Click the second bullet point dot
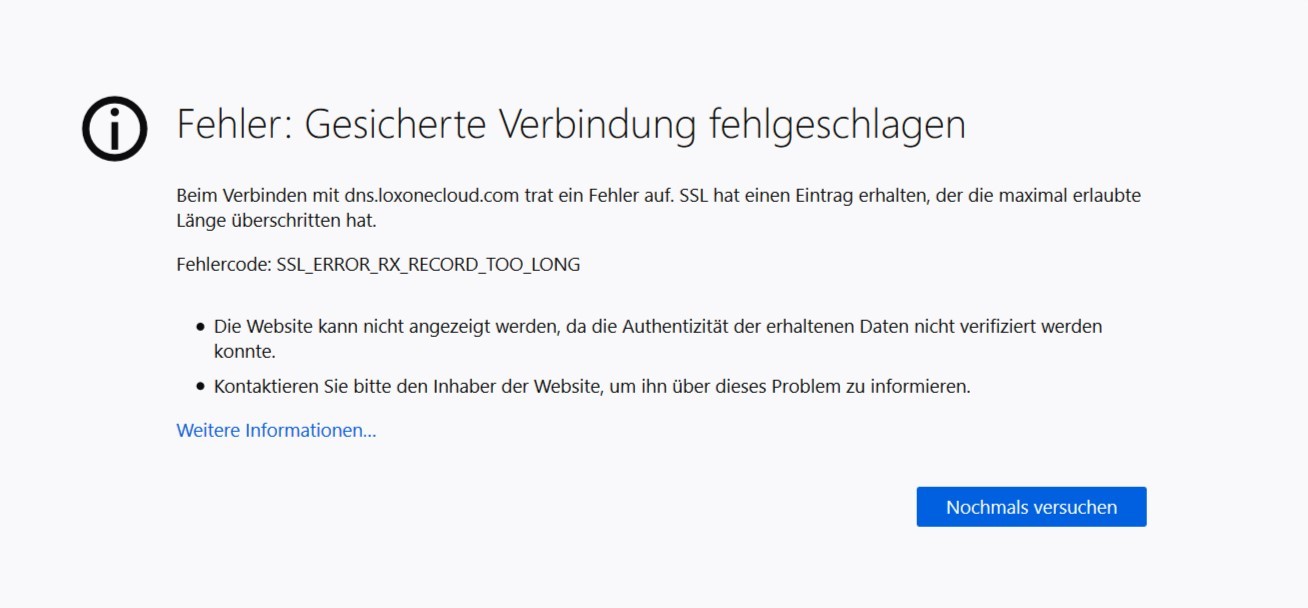The width and height of the screenshot is (1308, 608). click(x=200, y=386)
